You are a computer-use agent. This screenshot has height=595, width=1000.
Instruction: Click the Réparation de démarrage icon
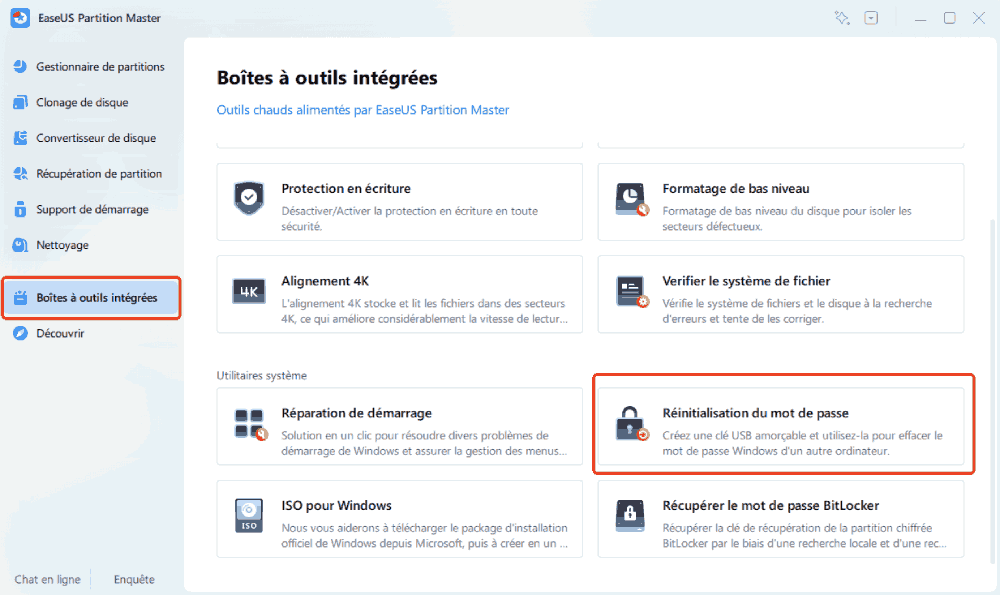(250, 424)
